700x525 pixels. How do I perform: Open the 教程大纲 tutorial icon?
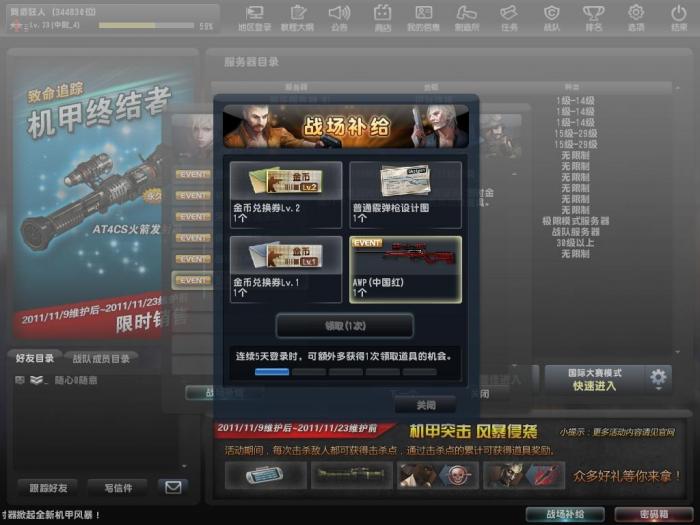tap(297, 18)
